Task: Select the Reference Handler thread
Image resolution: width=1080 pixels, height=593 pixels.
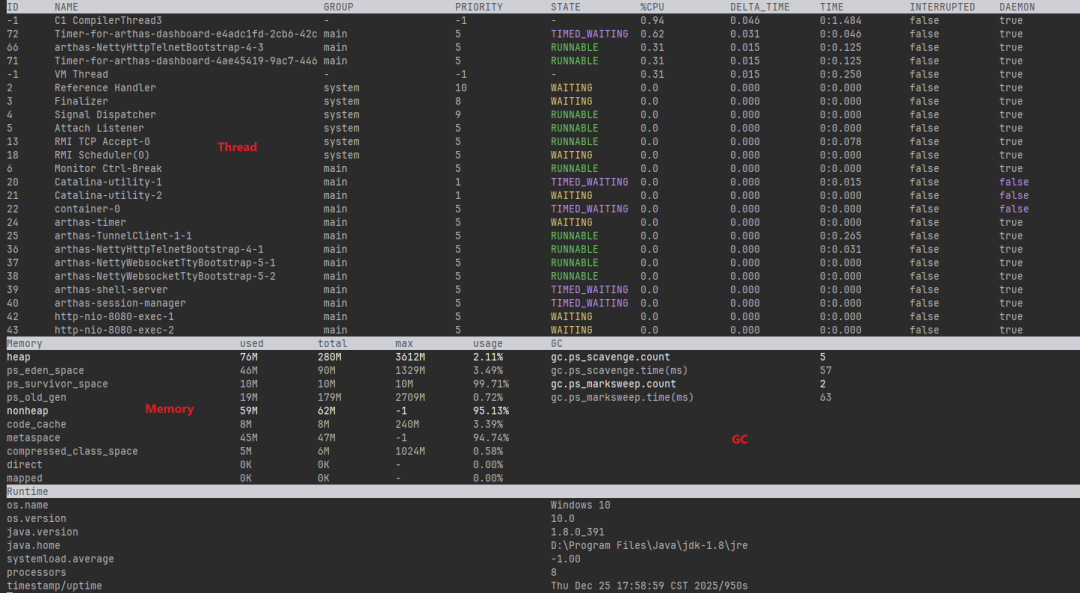Action: (x=105, y=87)
